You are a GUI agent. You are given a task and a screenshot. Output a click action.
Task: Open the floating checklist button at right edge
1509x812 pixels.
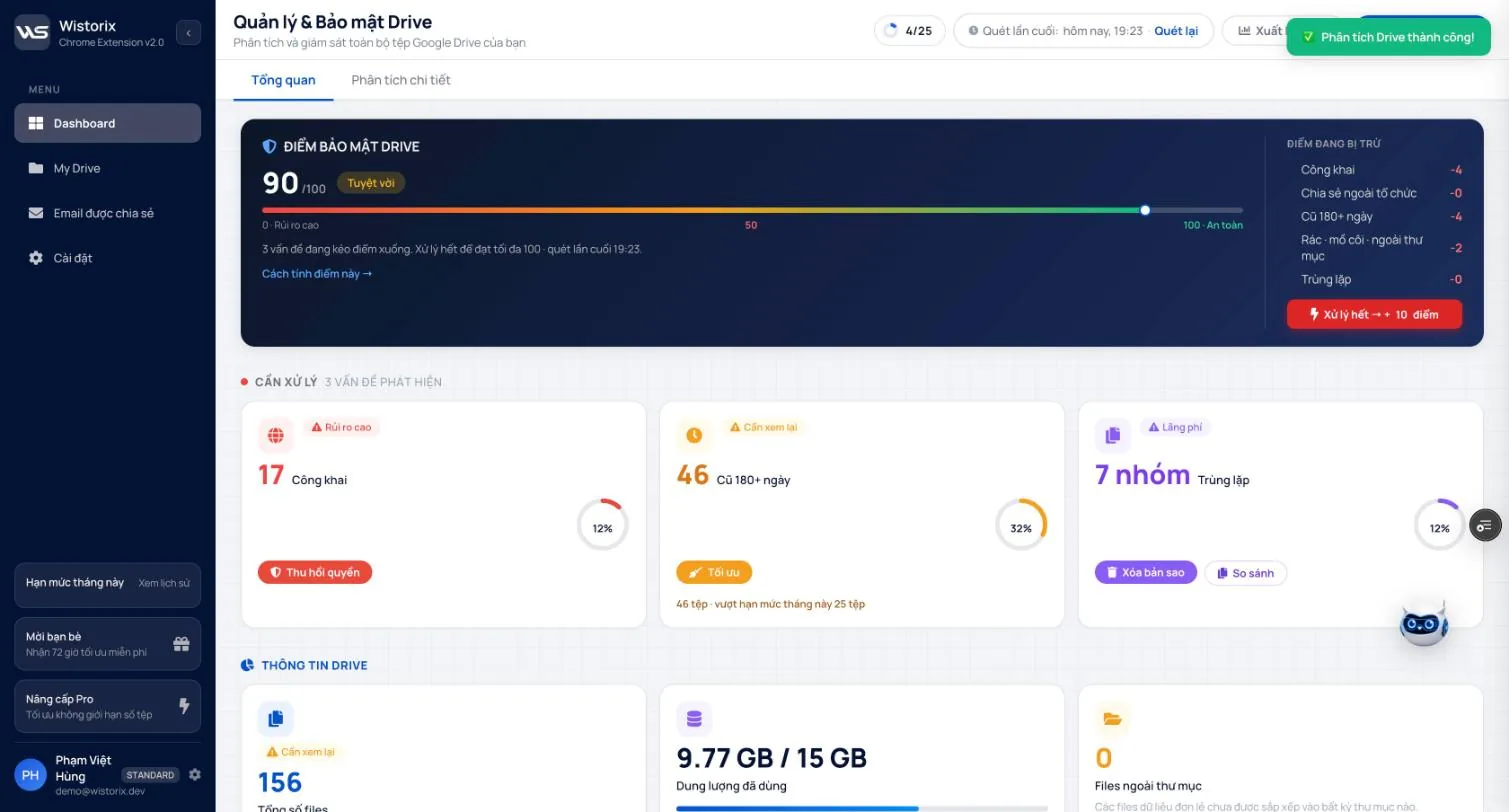point(1485,525)
